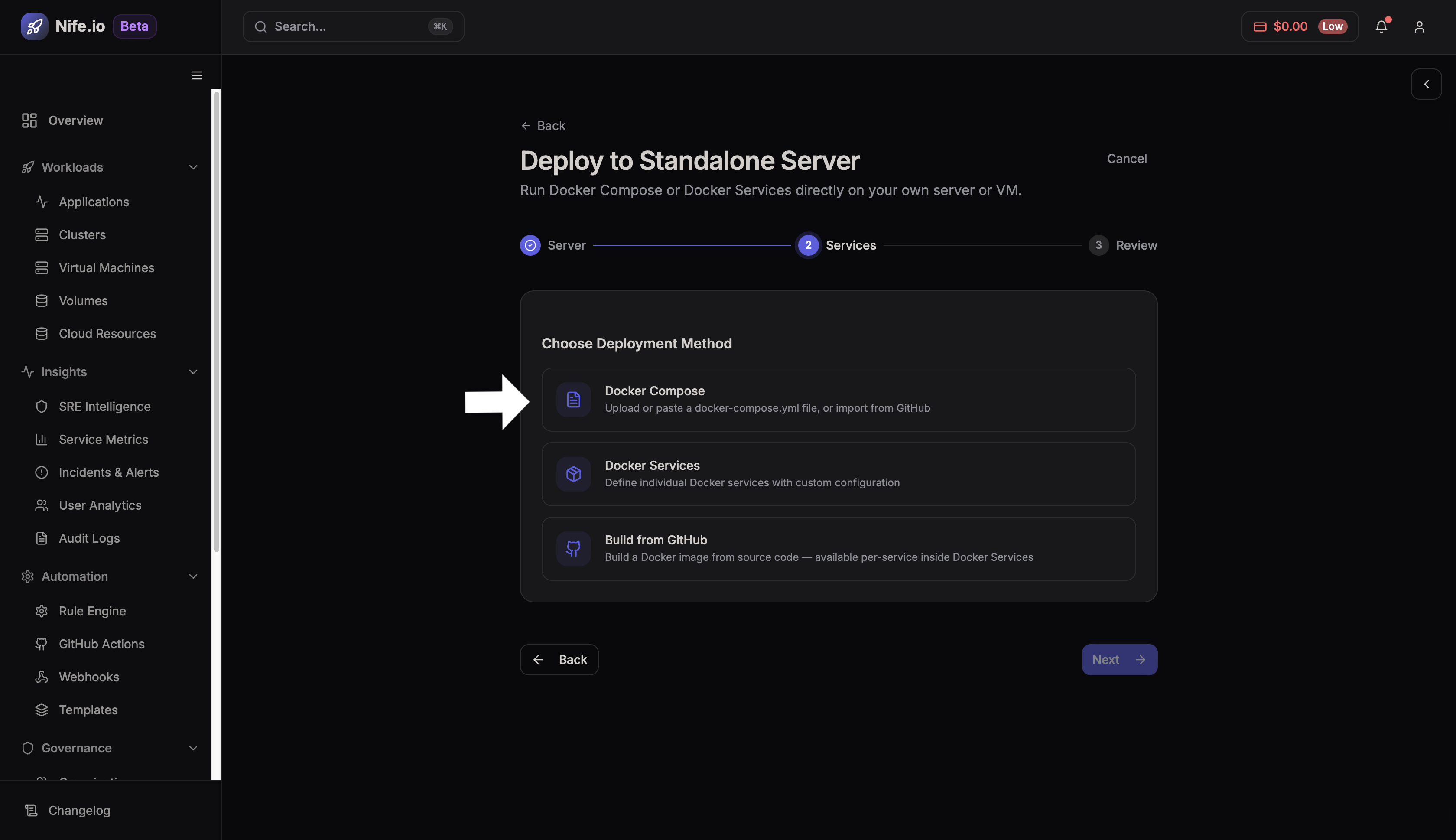This screenshot has width=1456, height=840.
Task: Click the Service Metrics chart icon
Action: click(42, 439)
